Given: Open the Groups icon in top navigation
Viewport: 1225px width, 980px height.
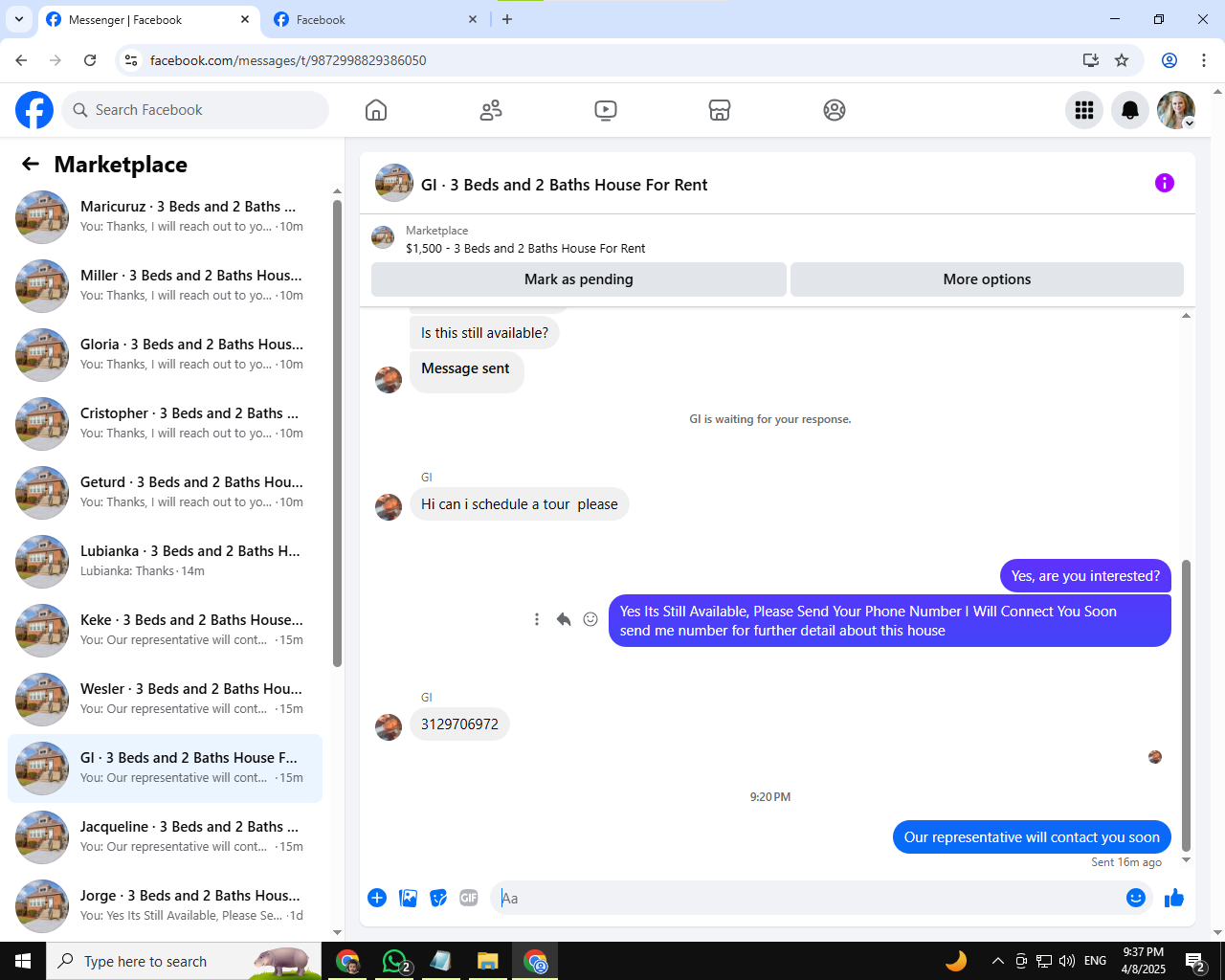Looking at the screenshot, I should click(835, 110).
